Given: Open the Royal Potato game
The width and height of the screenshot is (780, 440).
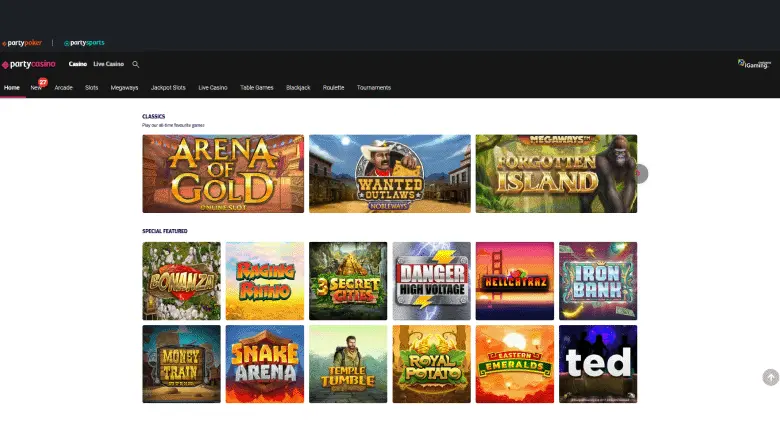Looking at the screenshot, I should click(431, 363).
